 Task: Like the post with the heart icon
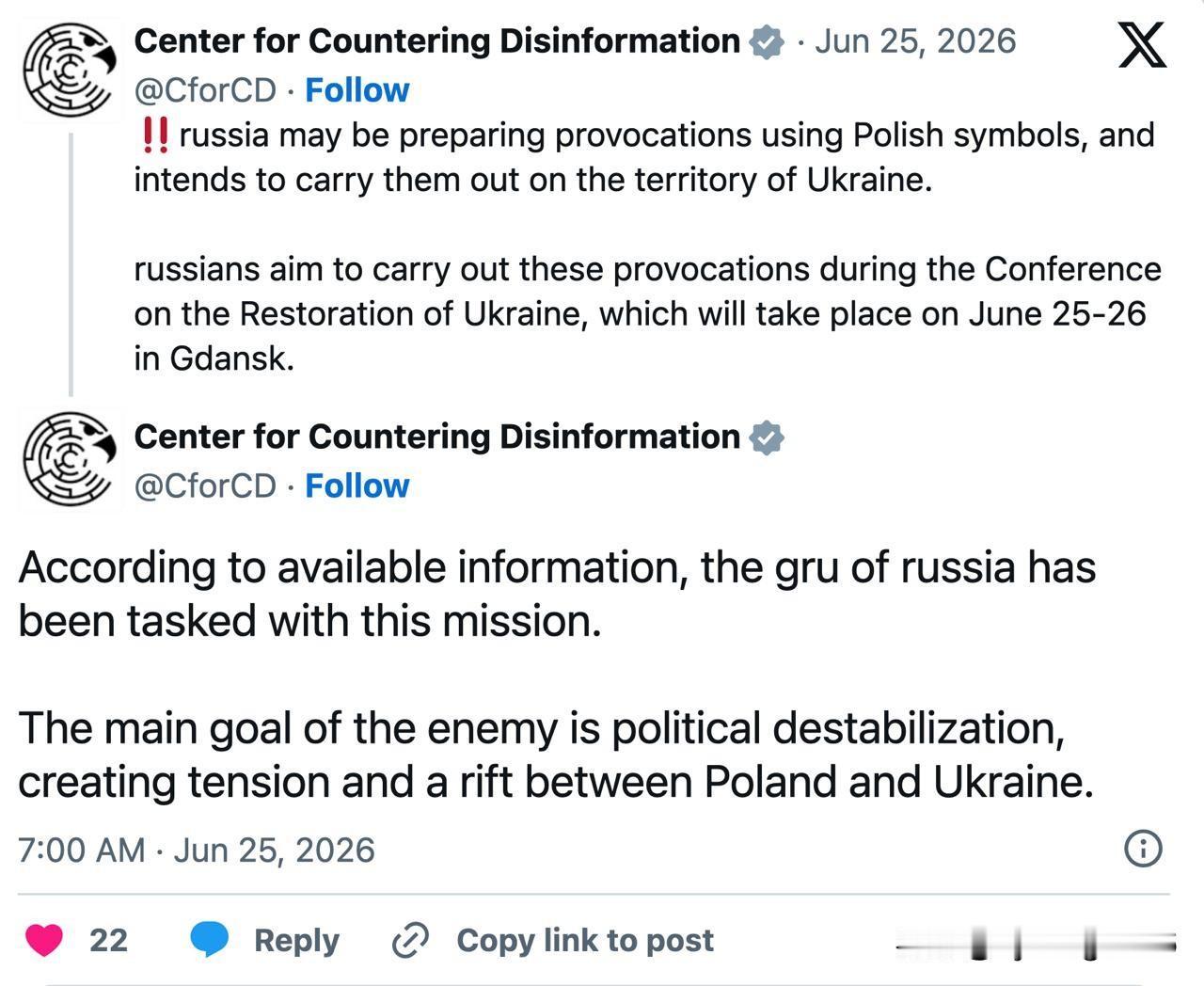click(43, 940)
